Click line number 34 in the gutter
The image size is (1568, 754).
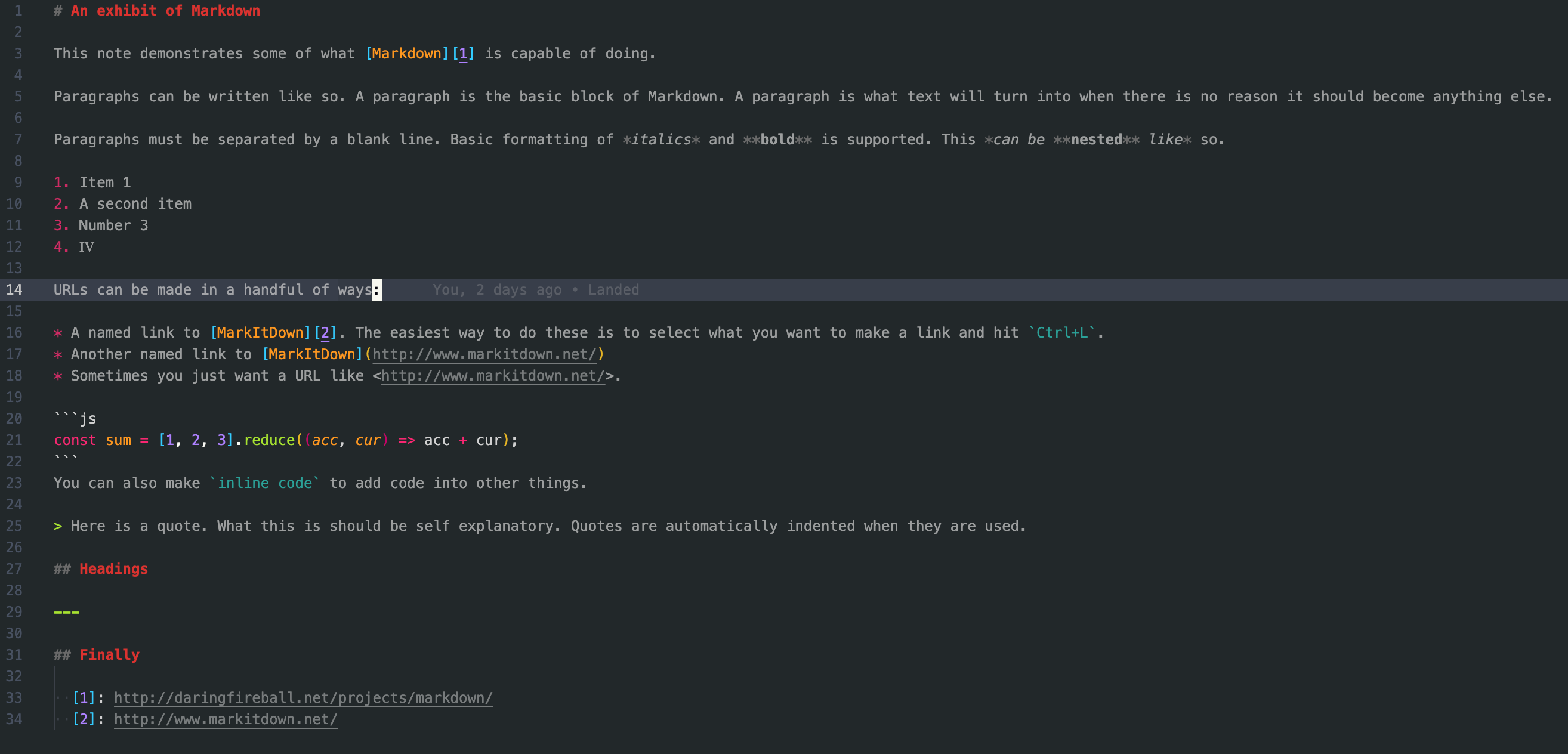(x=13, y=719)
